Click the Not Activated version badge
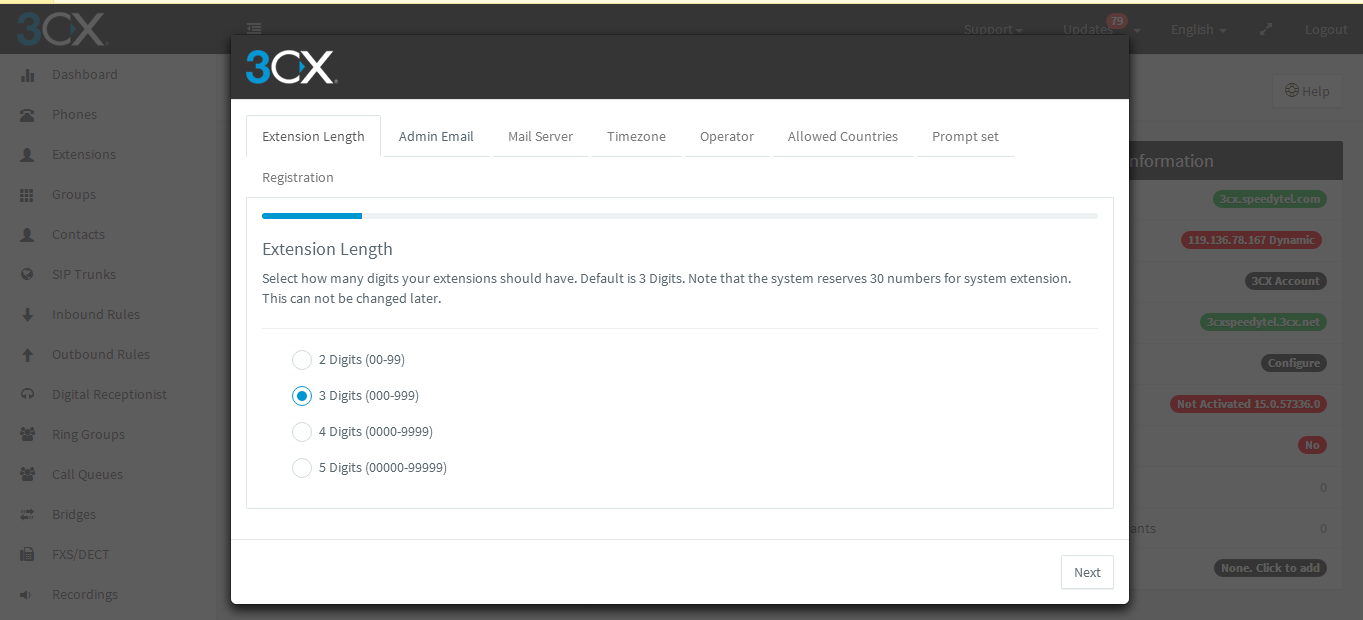 [x=1248, y=404]
